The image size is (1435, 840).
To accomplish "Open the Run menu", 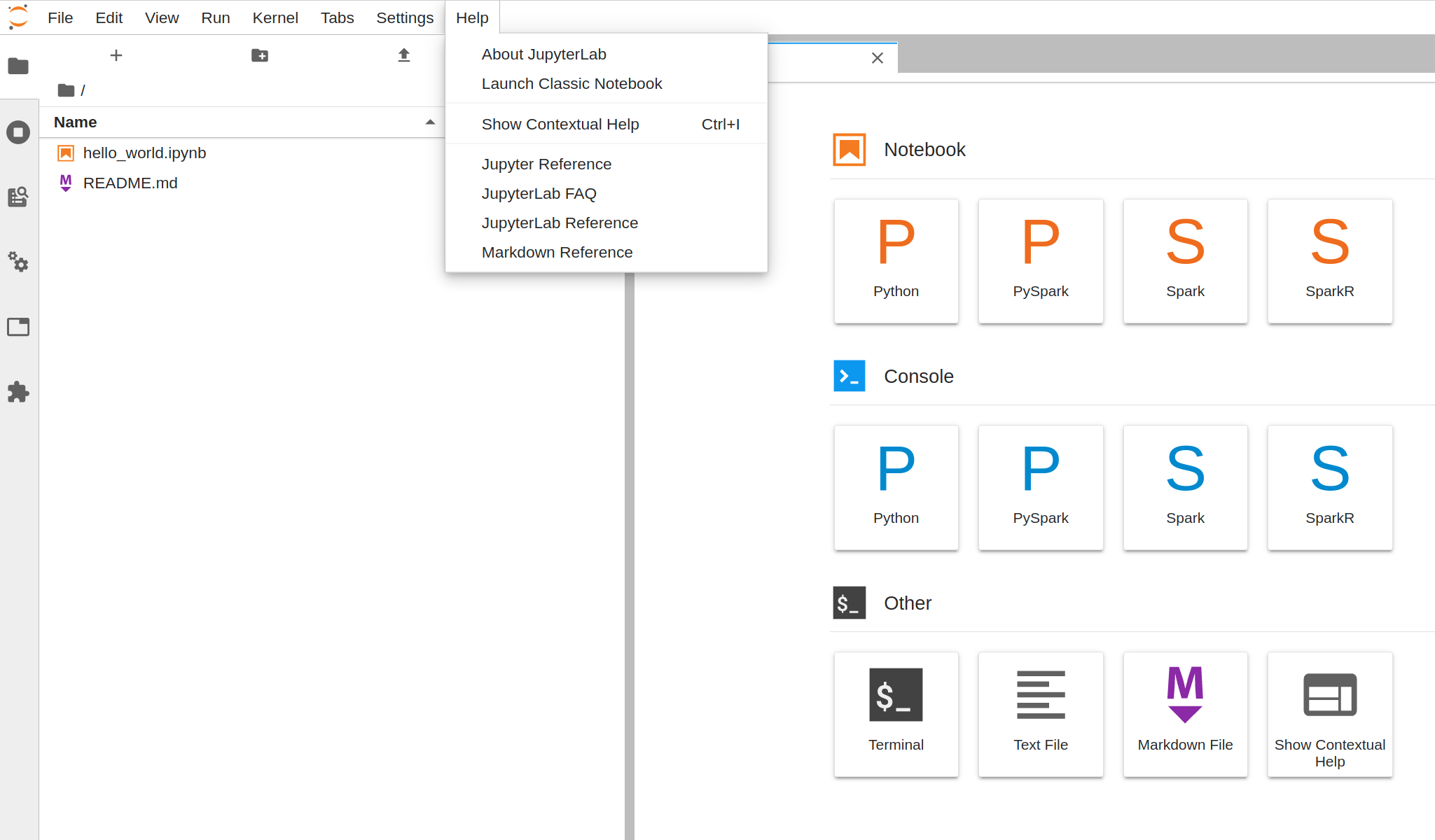I will click(x=216, y=17).
